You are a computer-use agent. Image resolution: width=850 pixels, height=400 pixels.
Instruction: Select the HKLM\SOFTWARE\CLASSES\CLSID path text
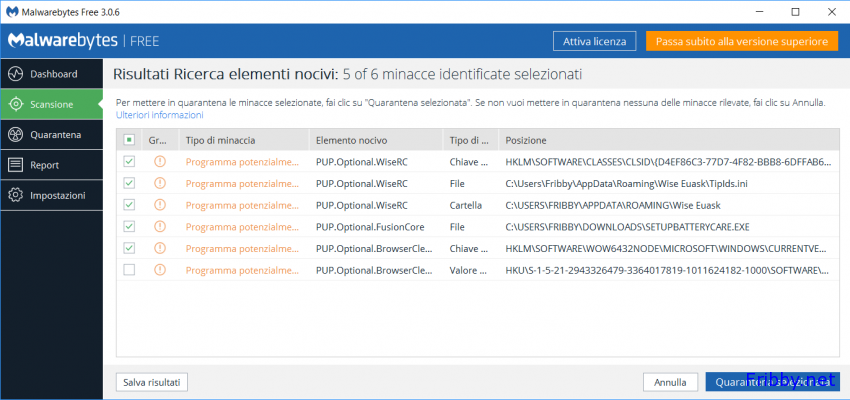(666, 162)
